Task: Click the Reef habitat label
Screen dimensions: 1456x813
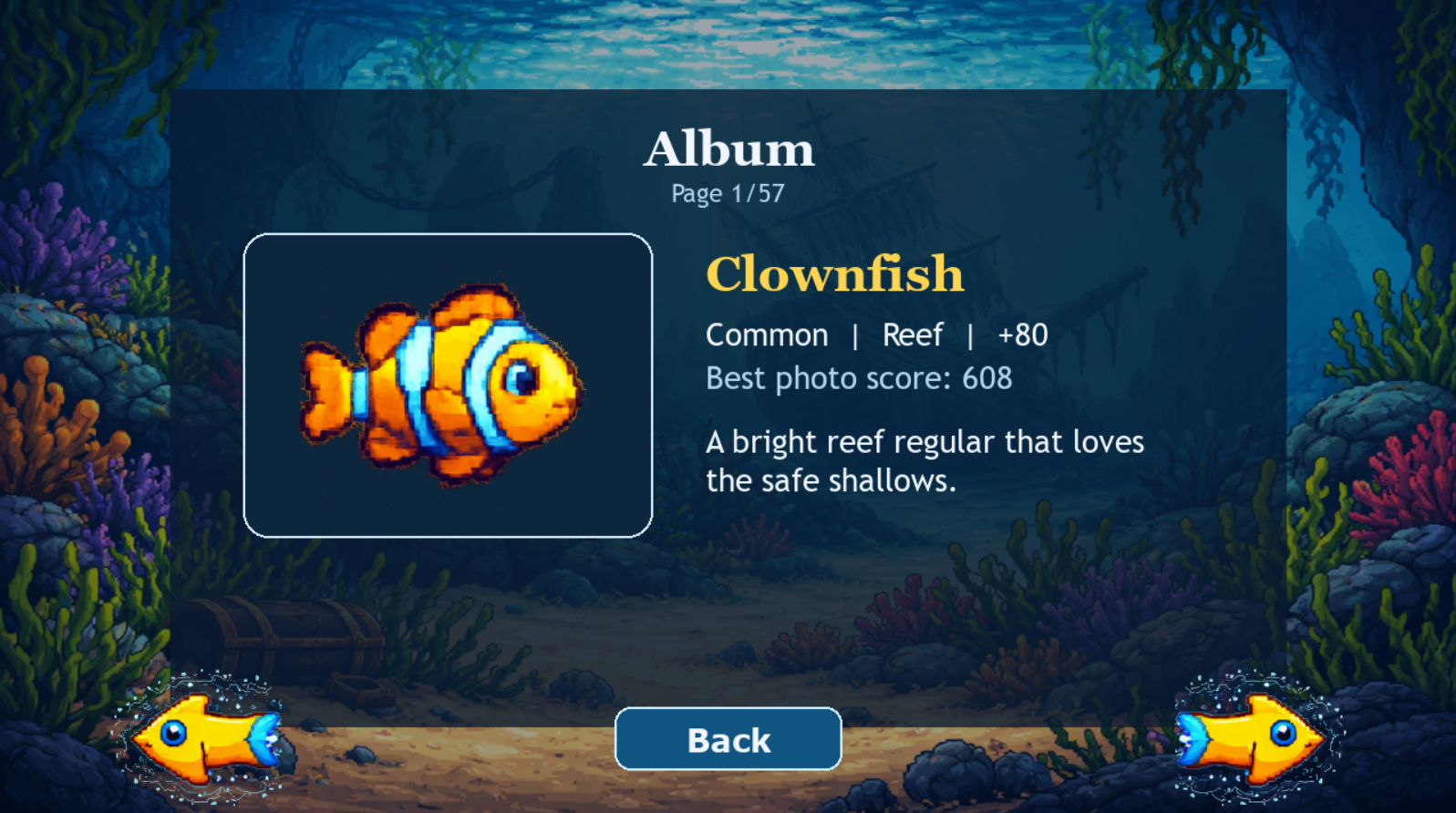Action: 913,335
